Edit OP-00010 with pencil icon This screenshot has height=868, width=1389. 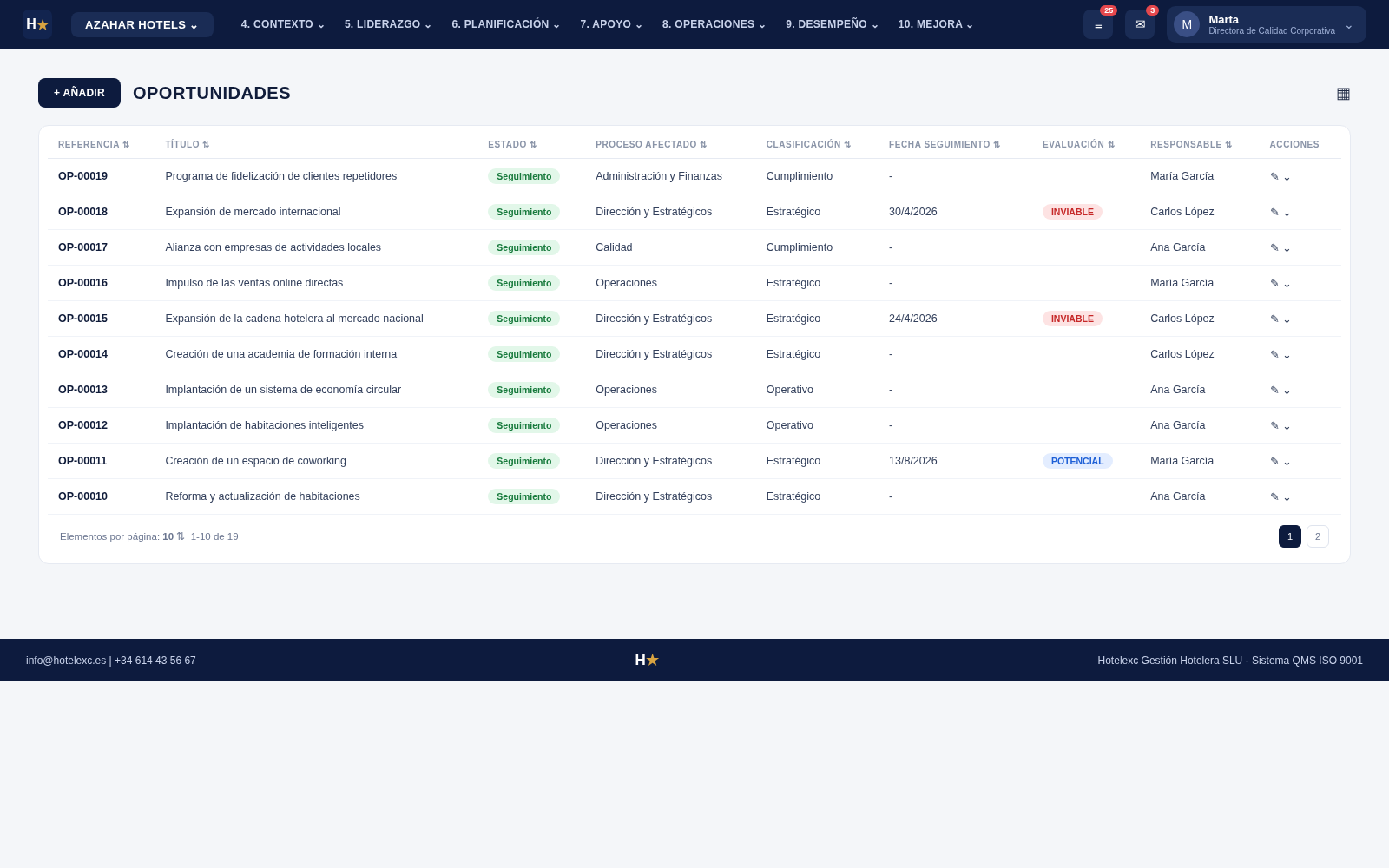1274,497
